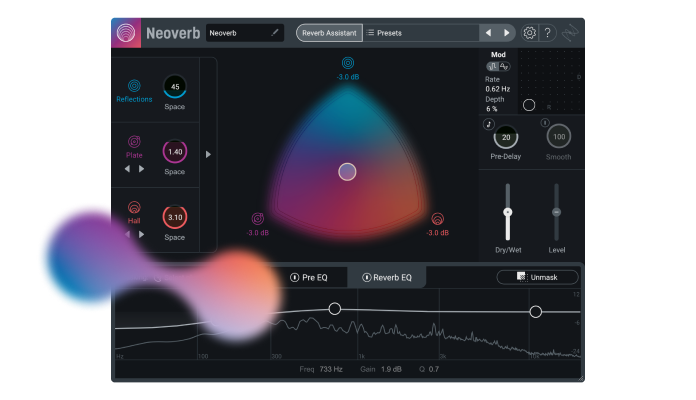696x400 pixels.
Task: Click the Plate -3.0 dB value
Action: pos(258,233)
